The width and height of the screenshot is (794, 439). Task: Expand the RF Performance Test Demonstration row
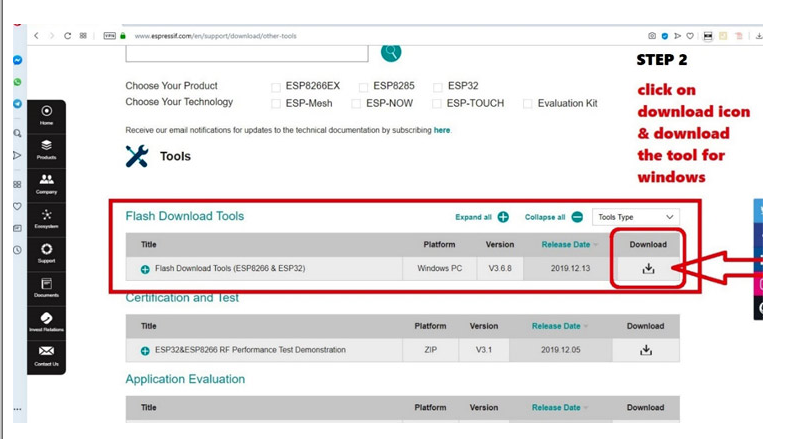[x=145, y=350]
